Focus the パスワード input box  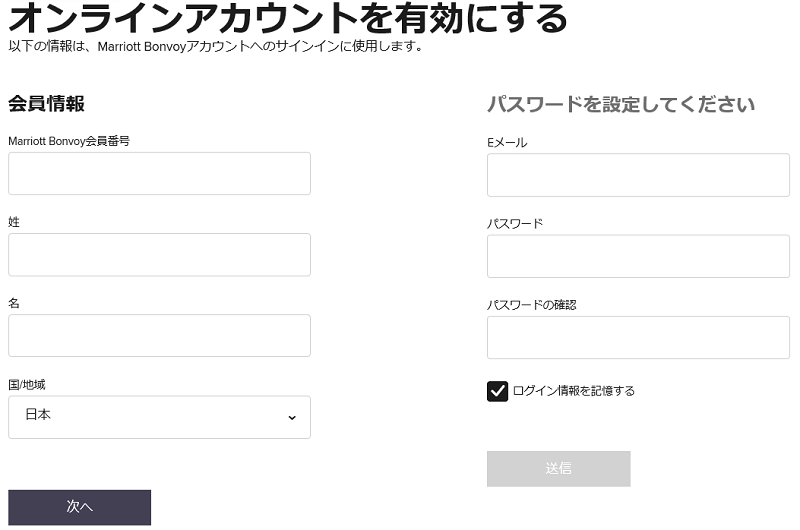point(638,256)
